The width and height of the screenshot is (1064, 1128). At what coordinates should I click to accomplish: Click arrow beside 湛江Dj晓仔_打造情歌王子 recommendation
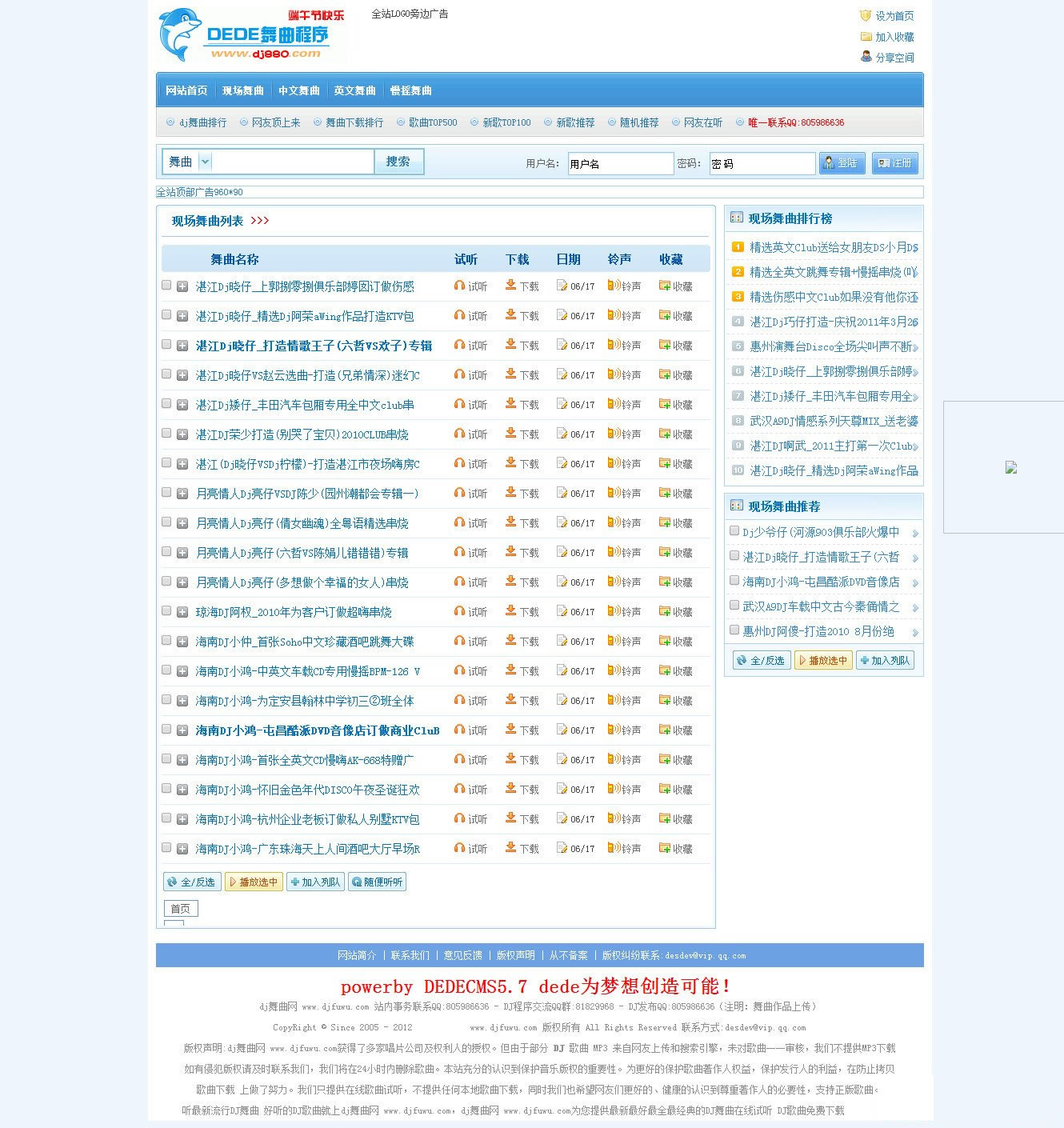(915, 558)
